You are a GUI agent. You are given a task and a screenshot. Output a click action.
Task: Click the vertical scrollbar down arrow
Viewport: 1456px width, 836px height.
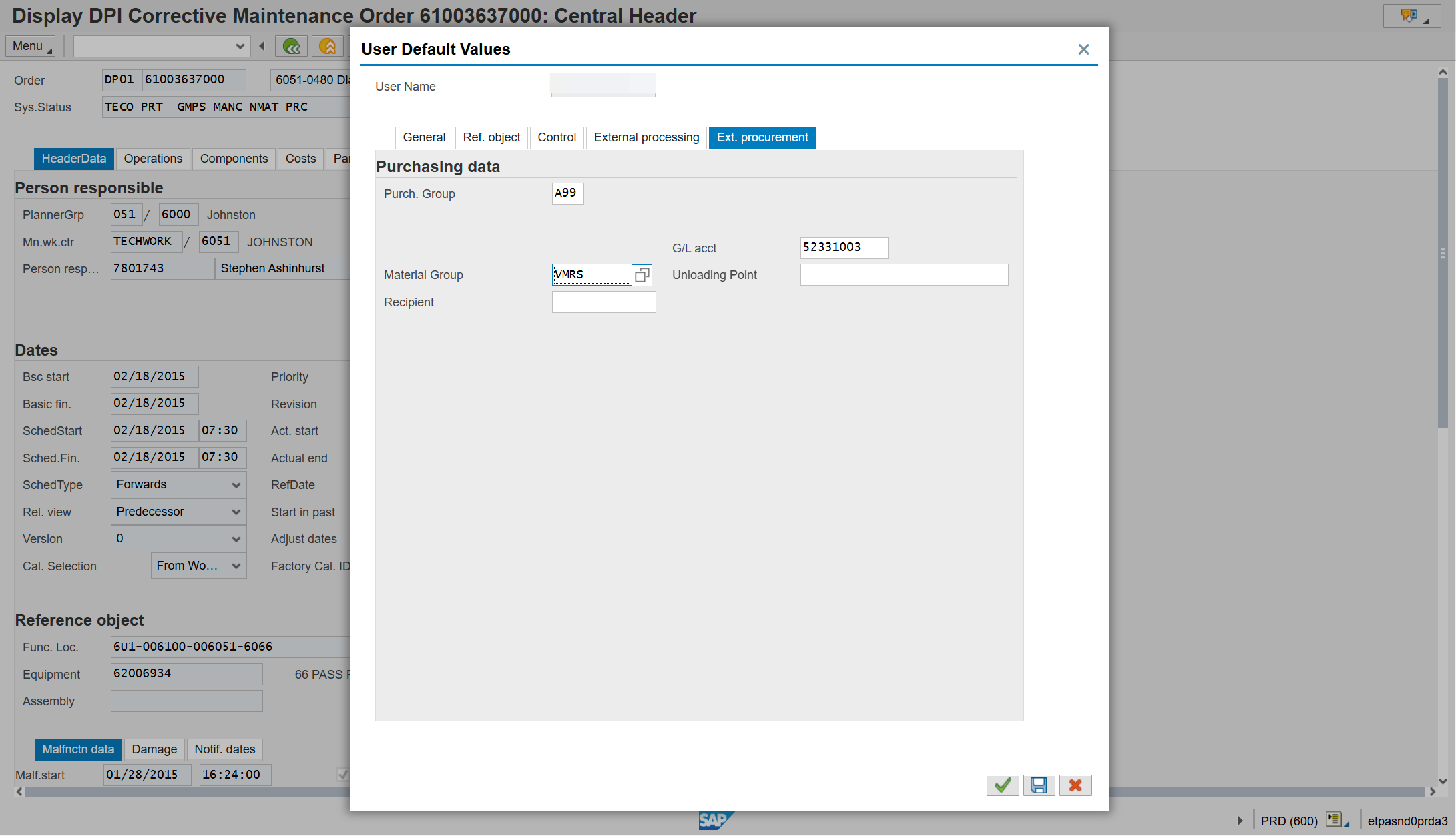point(1442,781)
